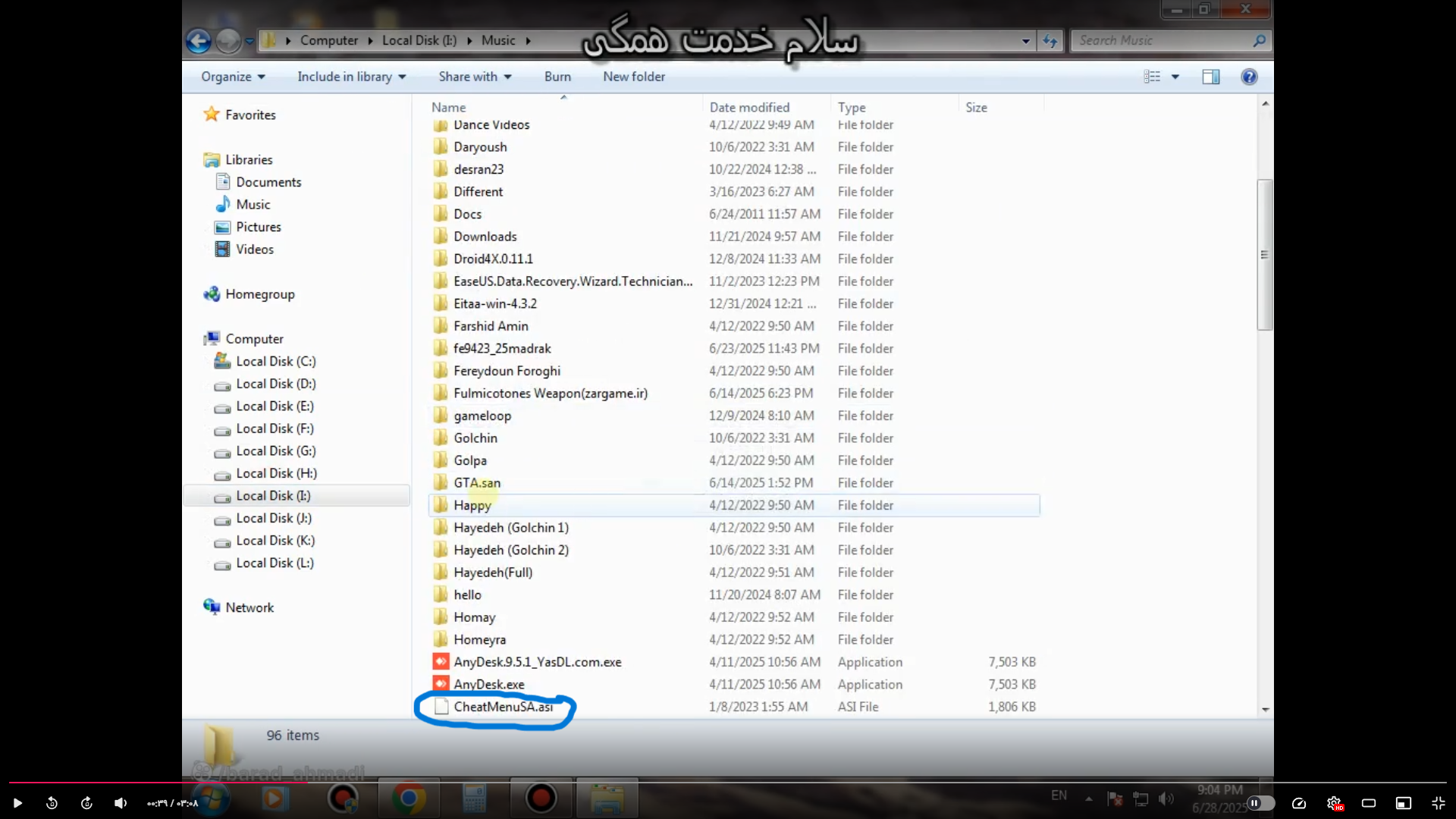The height and width of the screenshot is (819, 1456).
Task: Select AnyDesk.exe application icon
Action: coord(441,684)
